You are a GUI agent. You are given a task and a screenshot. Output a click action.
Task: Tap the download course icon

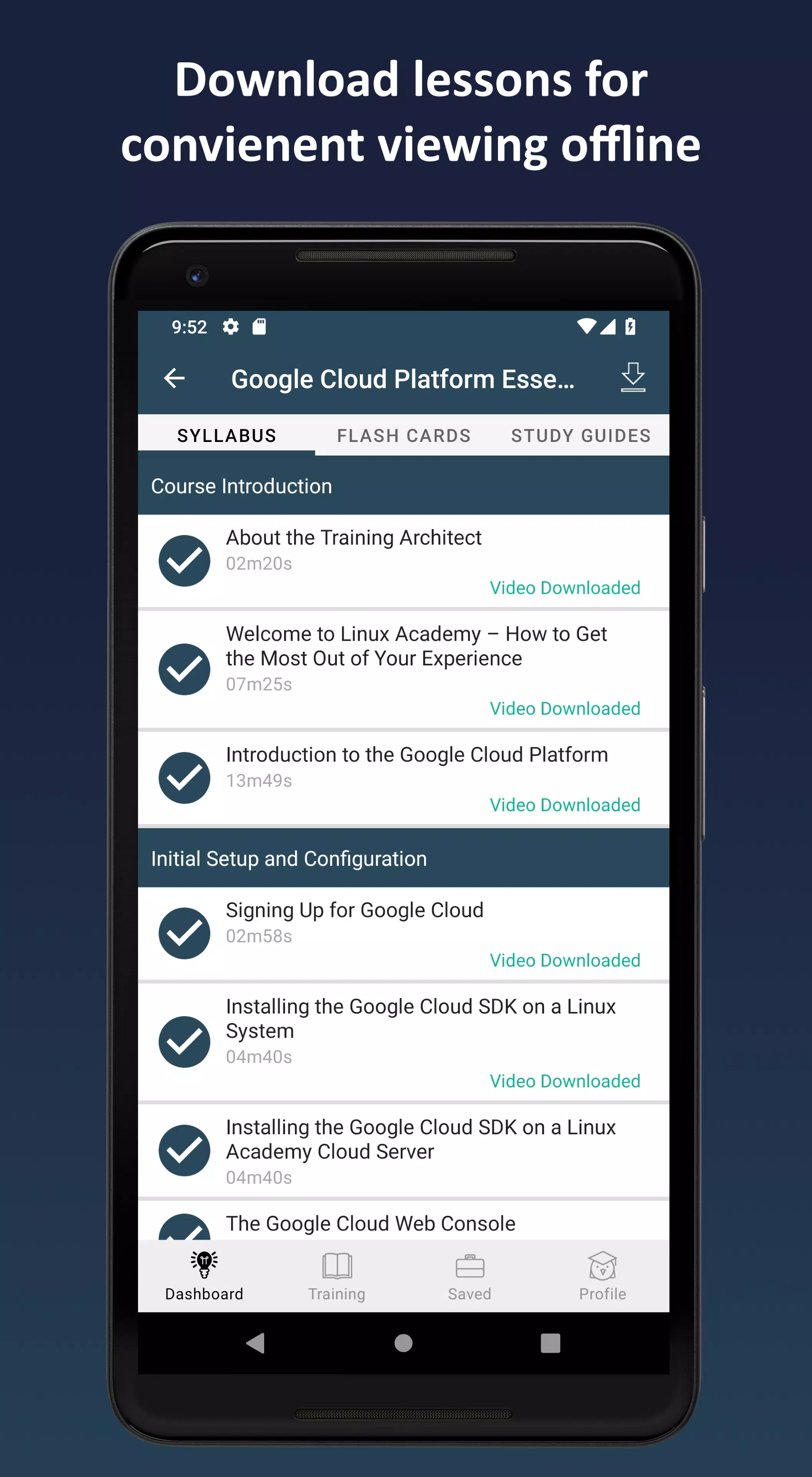coord(632,377)
